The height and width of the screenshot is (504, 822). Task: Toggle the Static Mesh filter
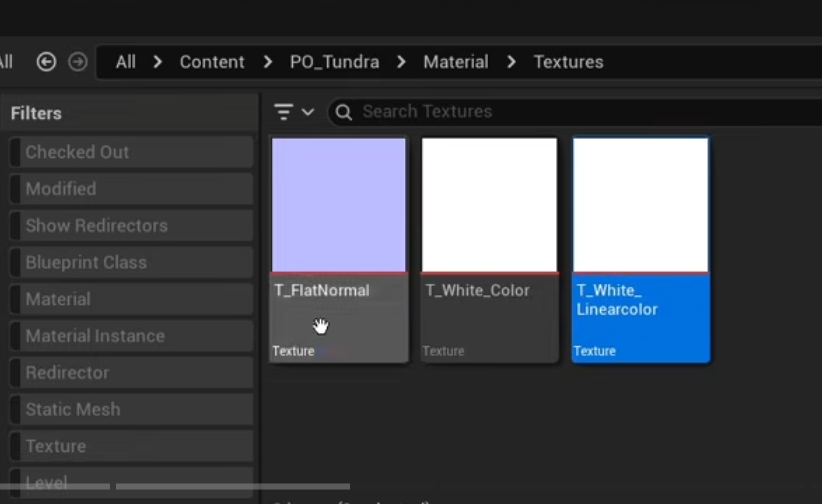[131, 409]
